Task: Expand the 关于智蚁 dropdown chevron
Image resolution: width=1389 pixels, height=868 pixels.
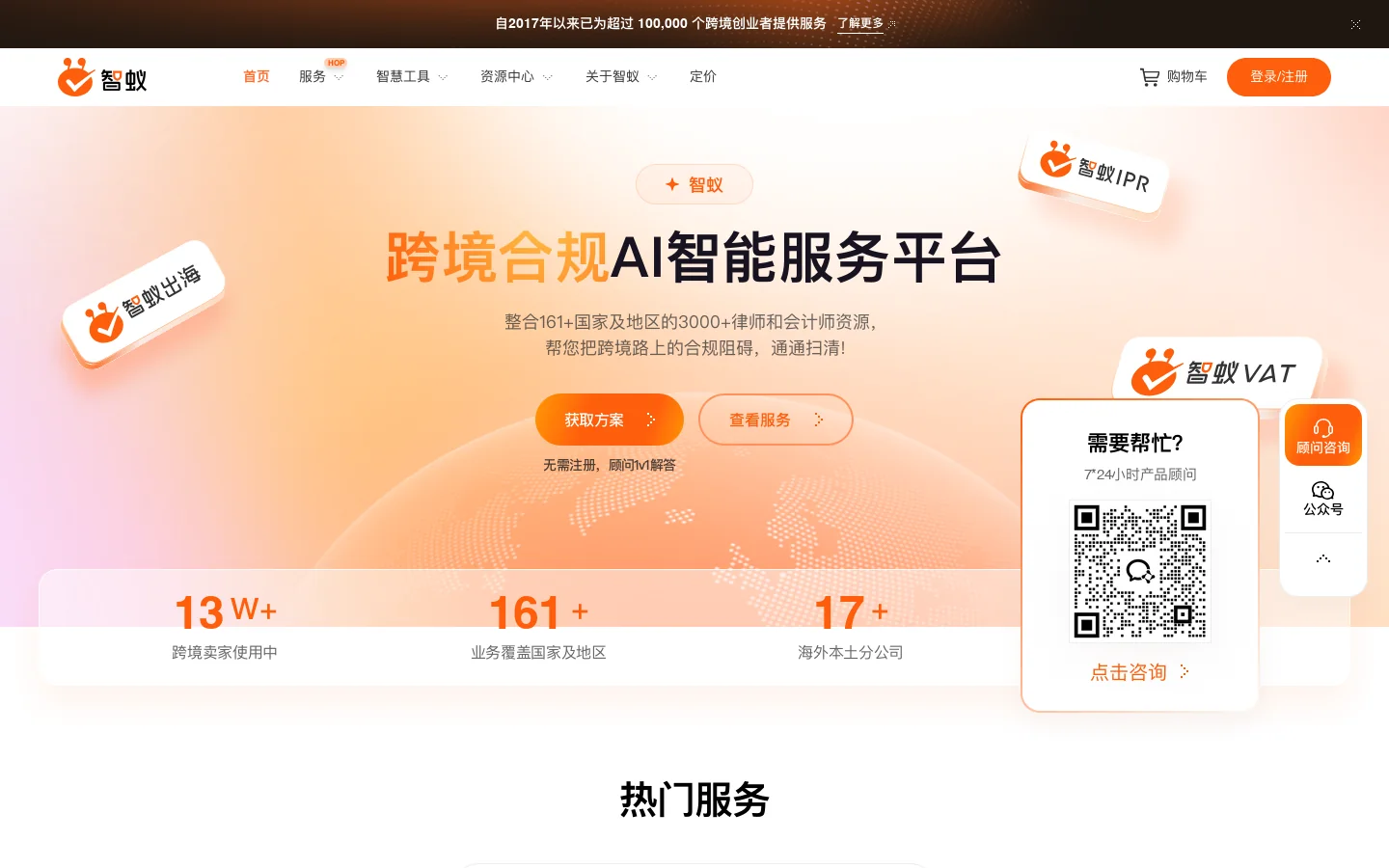Action: [652, 77]
